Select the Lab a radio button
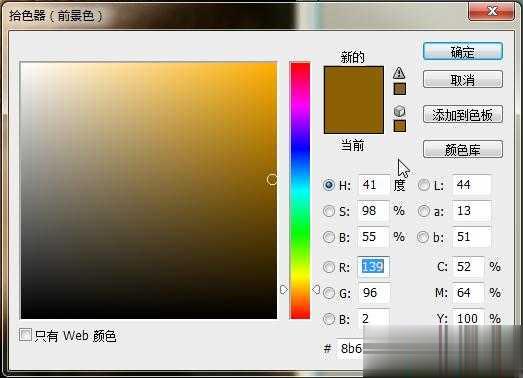This screenshot has height=378, width=523. 424,211
